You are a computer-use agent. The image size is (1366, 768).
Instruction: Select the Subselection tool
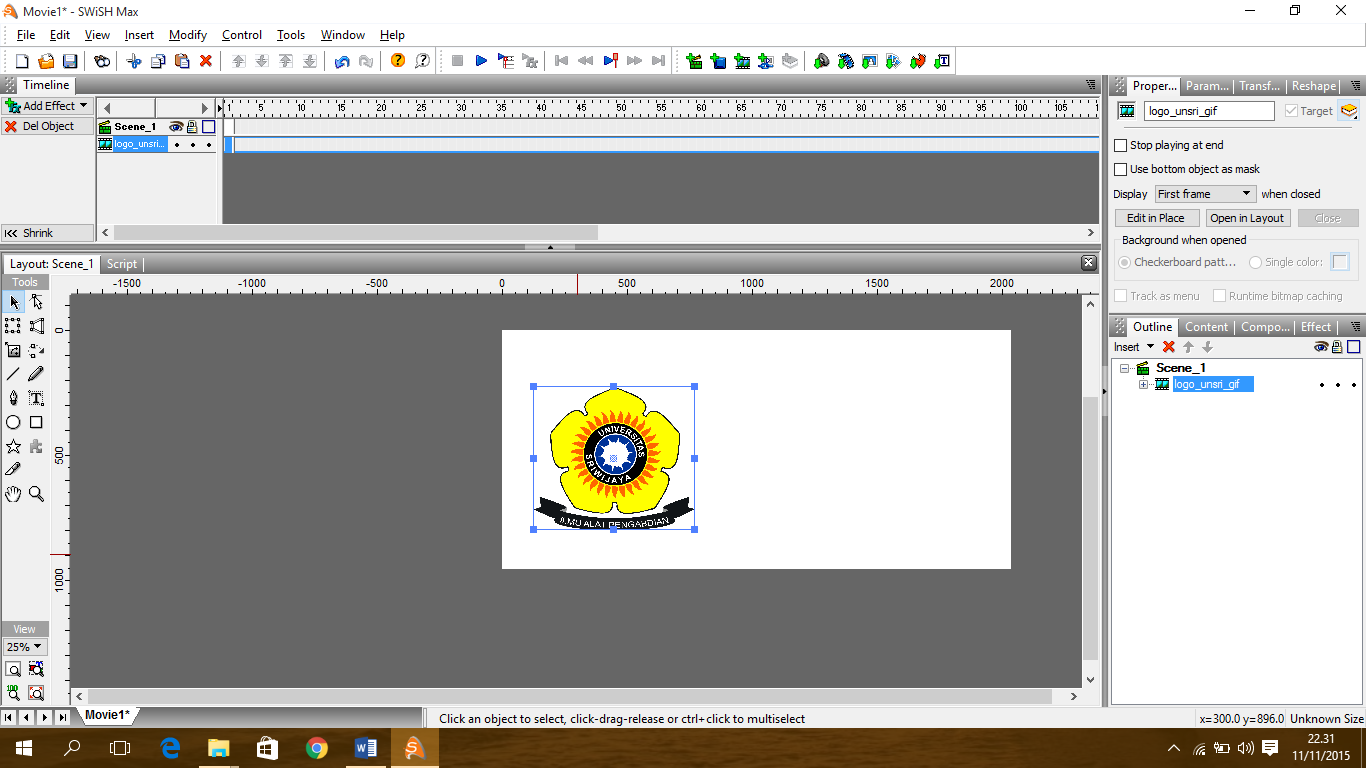tap(37, 302)
